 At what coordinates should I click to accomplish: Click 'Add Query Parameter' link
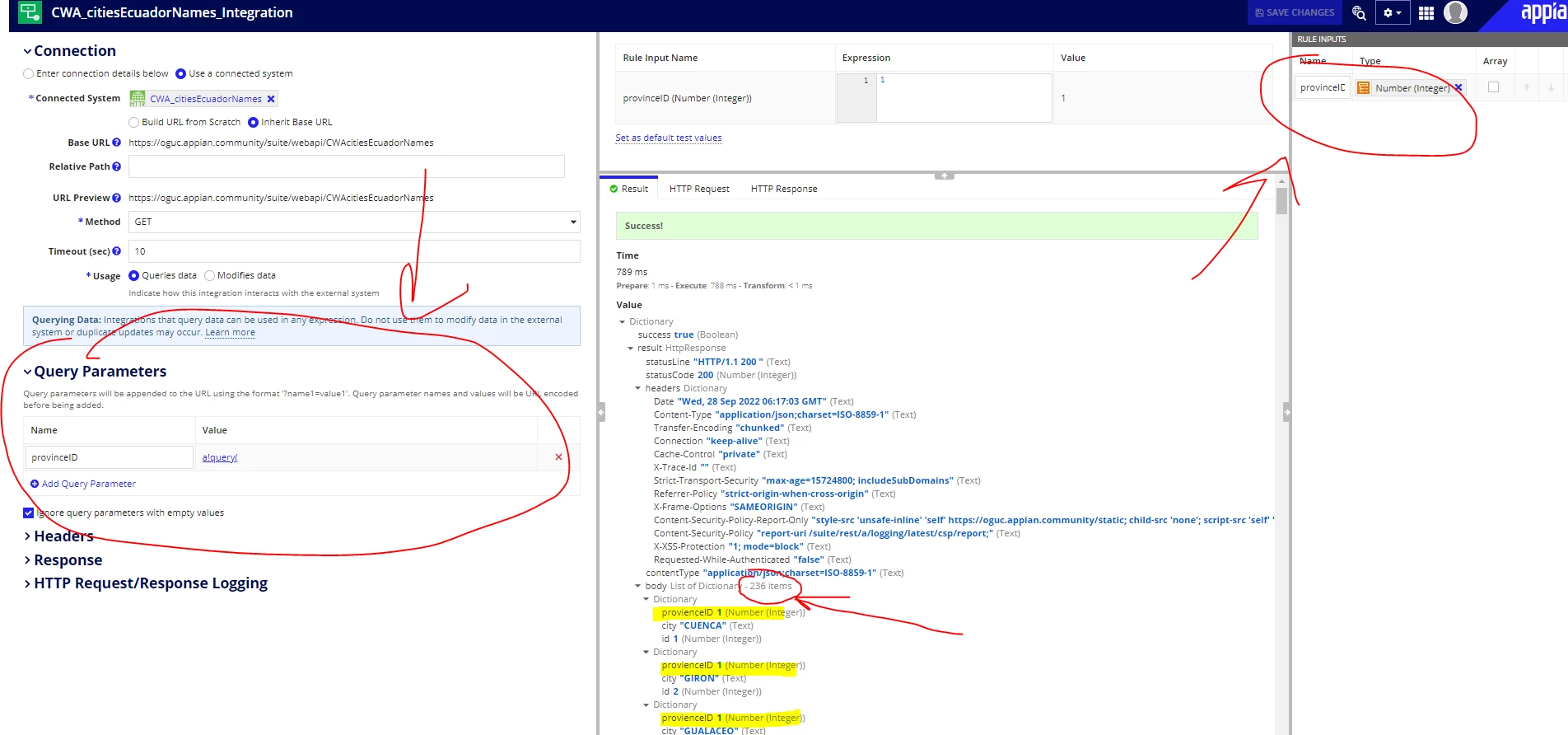pos(89,484)
